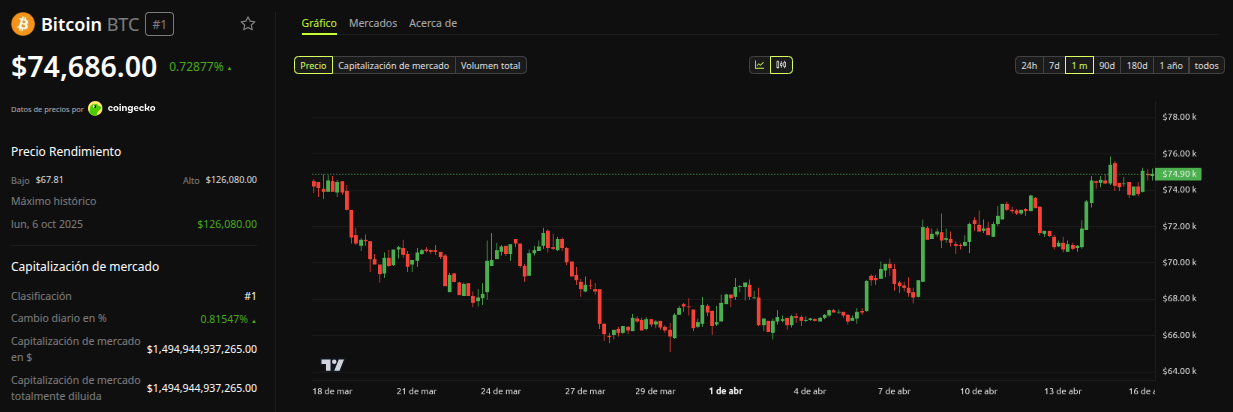The image size is (1233, 412).
Task: Open the Acerca de tab
Action: tap(433, 22)
